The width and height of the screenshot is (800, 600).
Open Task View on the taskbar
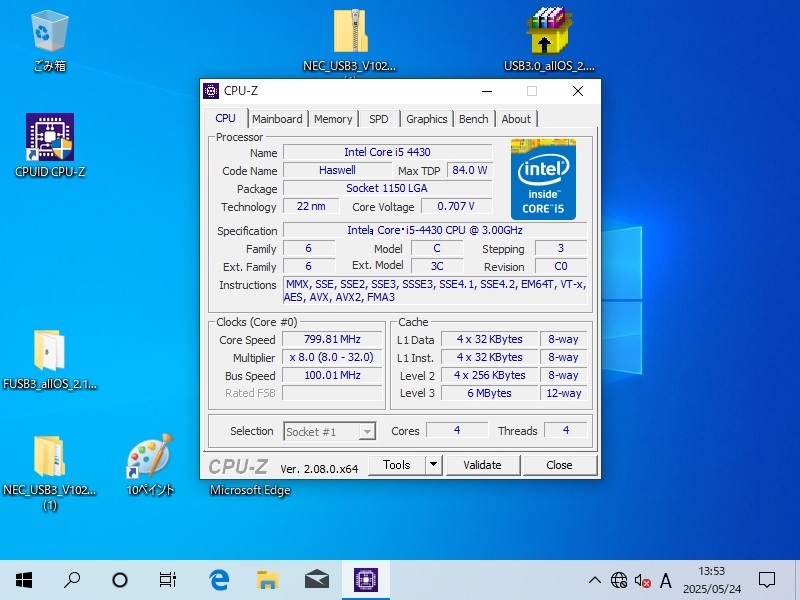click(167, 580)
